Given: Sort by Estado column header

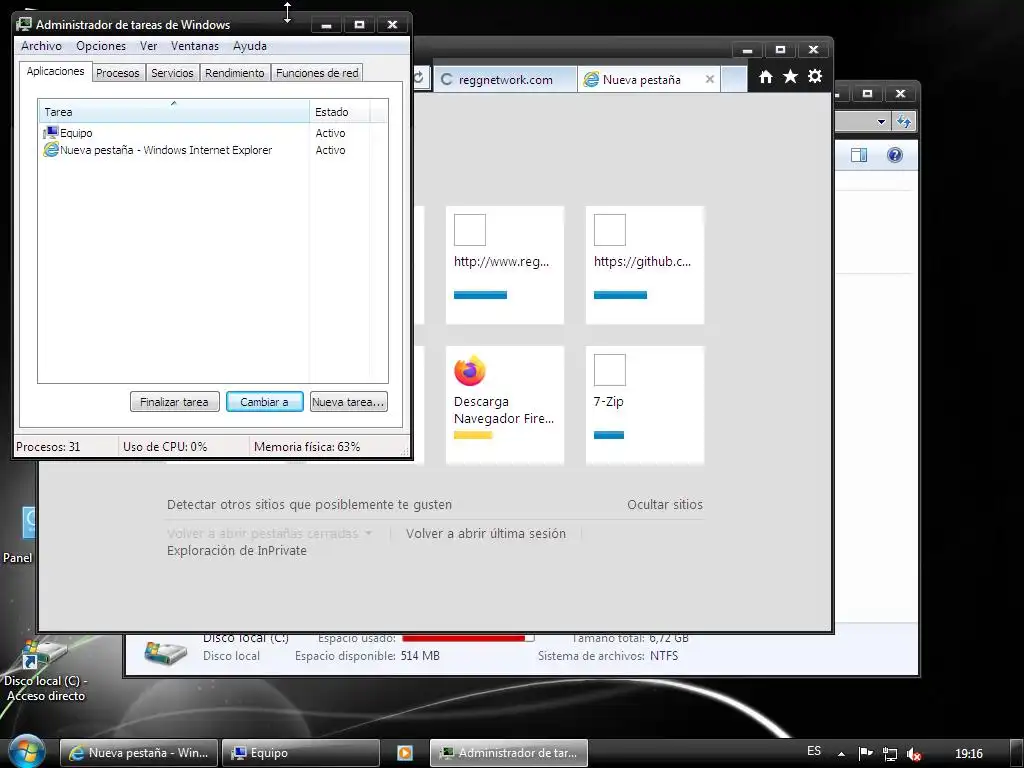Looking at the screenshot, I should pos(340,112).
